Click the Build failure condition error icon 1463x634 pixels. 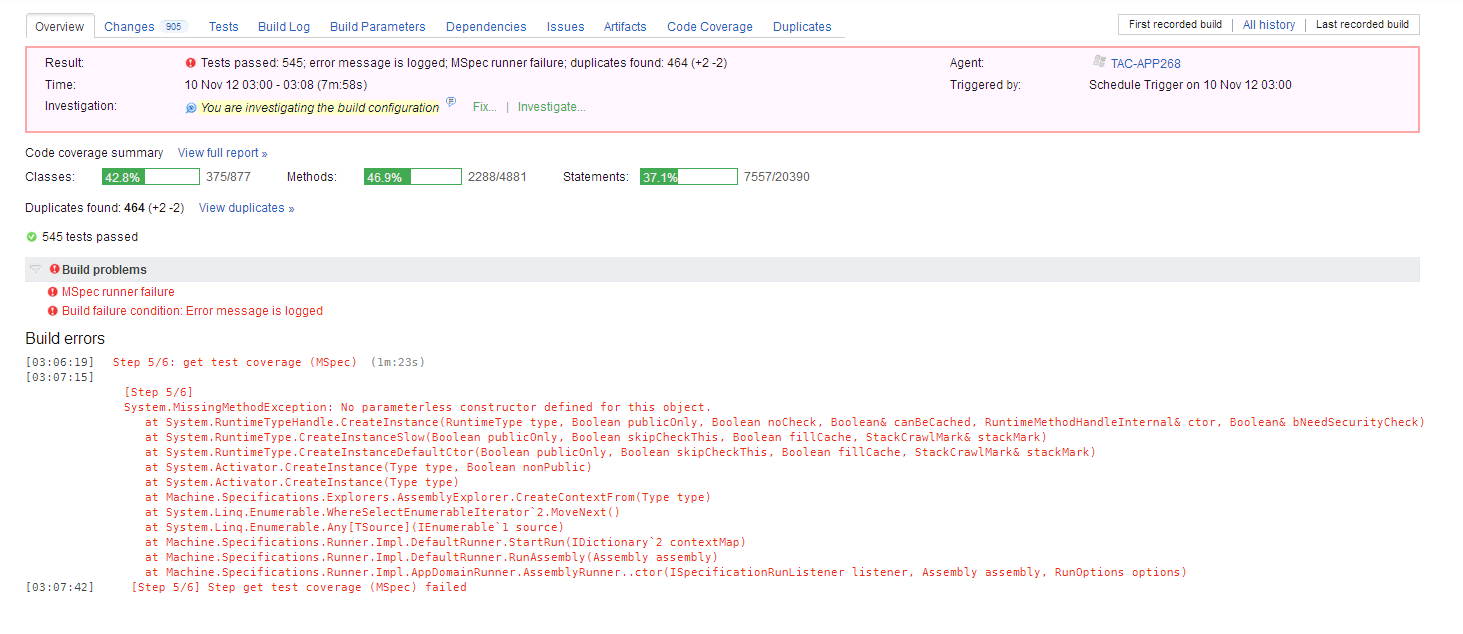tap(53, 311)
